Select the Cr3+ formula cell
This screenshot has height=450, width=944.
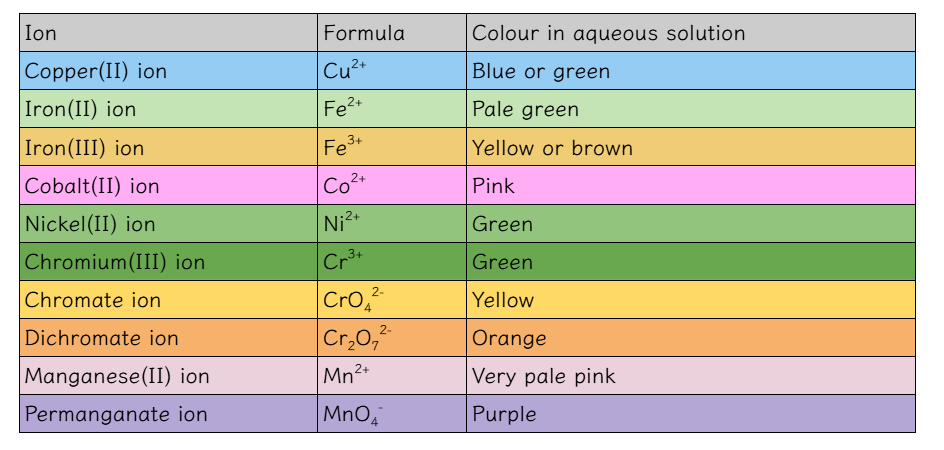click(x=392, y=261)
